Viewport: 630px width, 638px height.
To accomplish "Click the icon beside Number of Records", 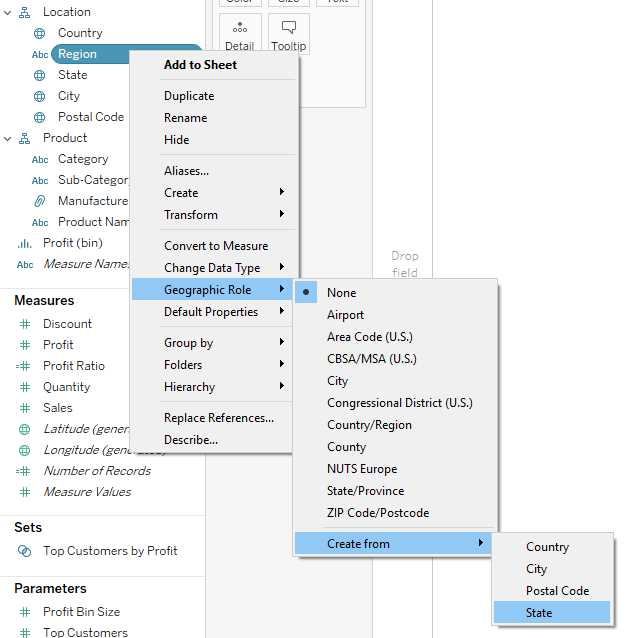I will 23,471.
